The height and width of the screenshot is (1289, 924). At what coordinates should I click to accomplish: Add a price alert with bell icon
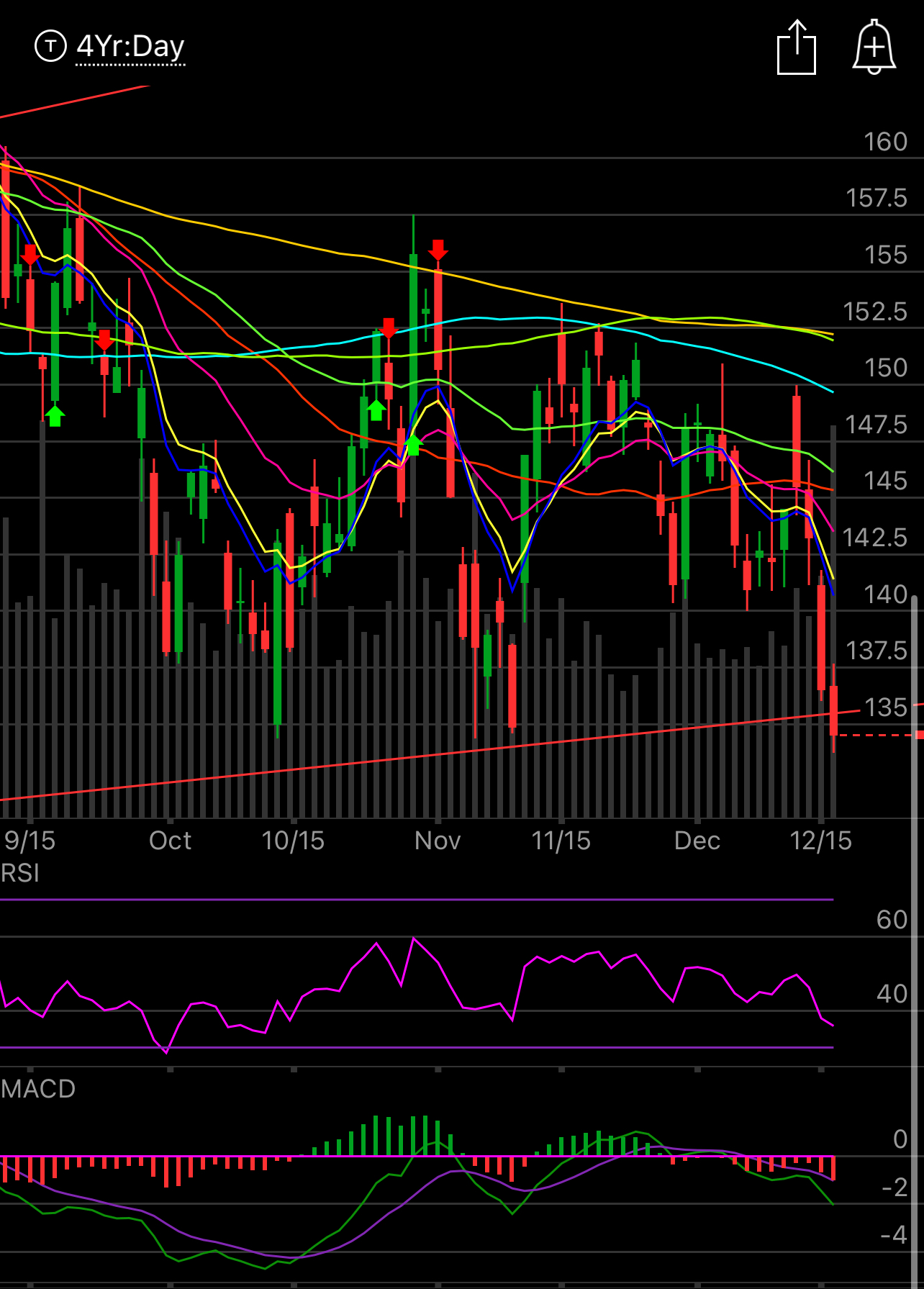(x=874, y=47)
